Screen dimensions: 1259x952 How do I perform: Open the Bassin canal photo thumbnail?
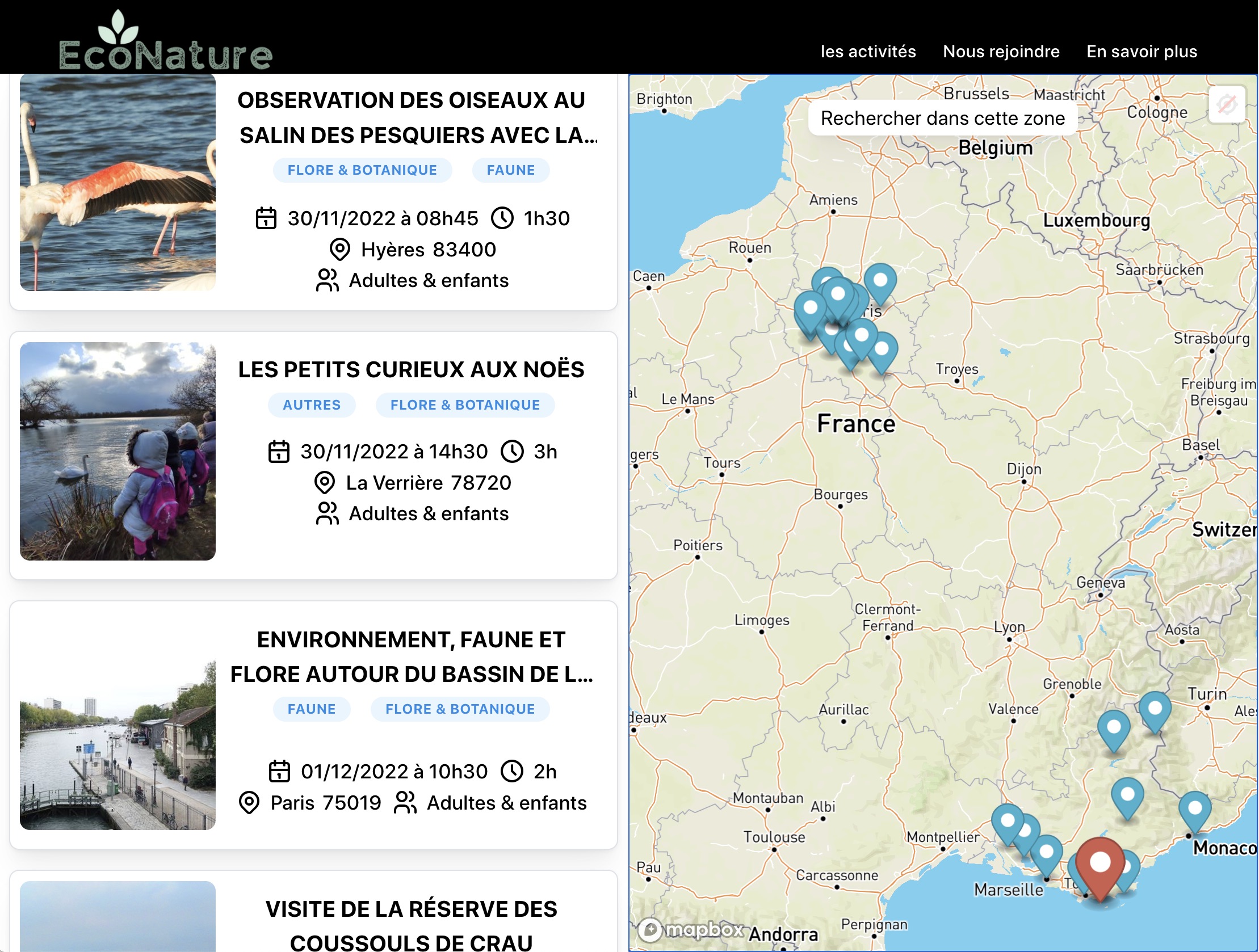click(x=118, y=744)
